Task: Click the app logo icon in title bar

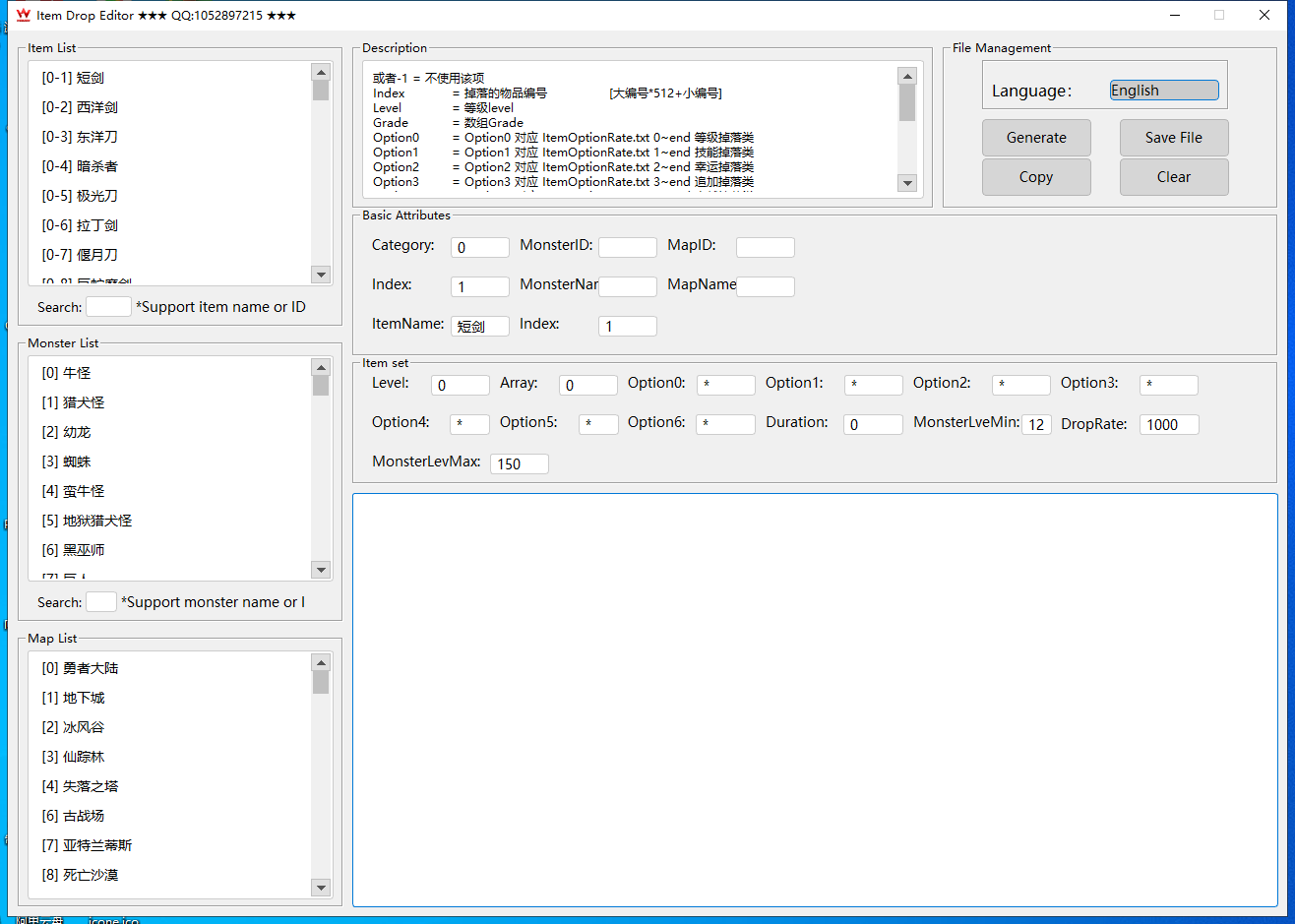Action: pos(24,15)
